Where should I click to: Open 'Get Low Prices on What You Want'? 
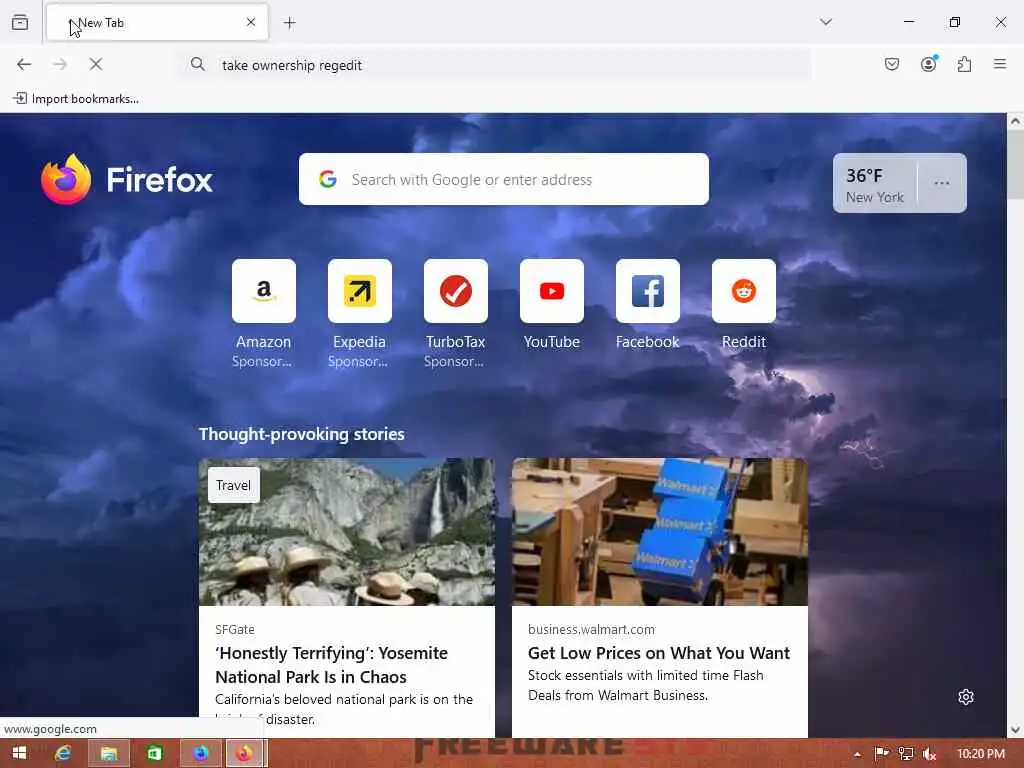[659, 653]
